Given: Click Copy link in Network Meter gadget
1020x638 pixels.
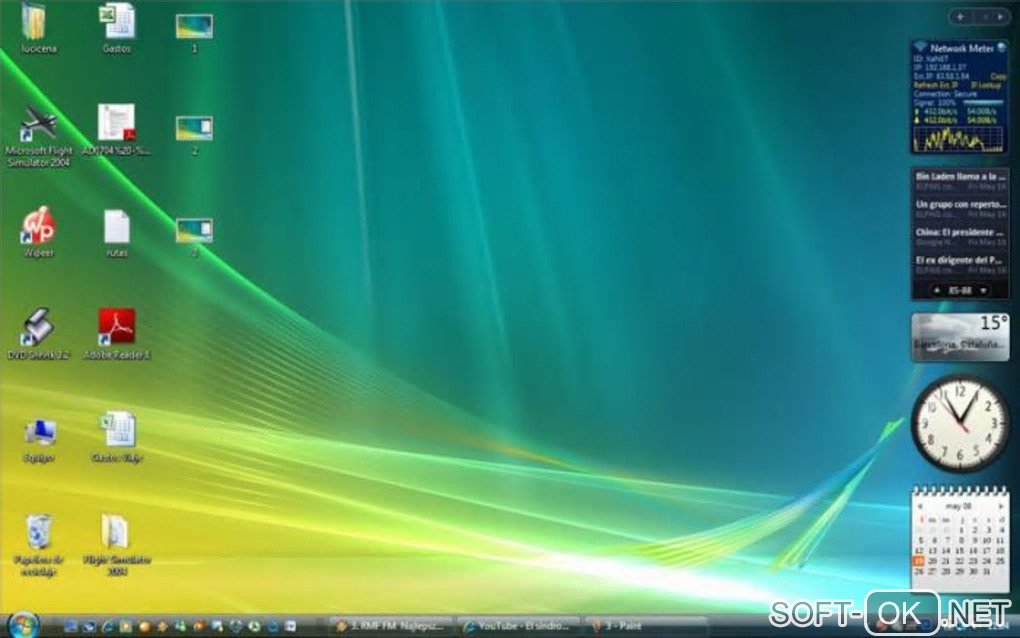Looking at the screenshot, I should coord(997,76).
